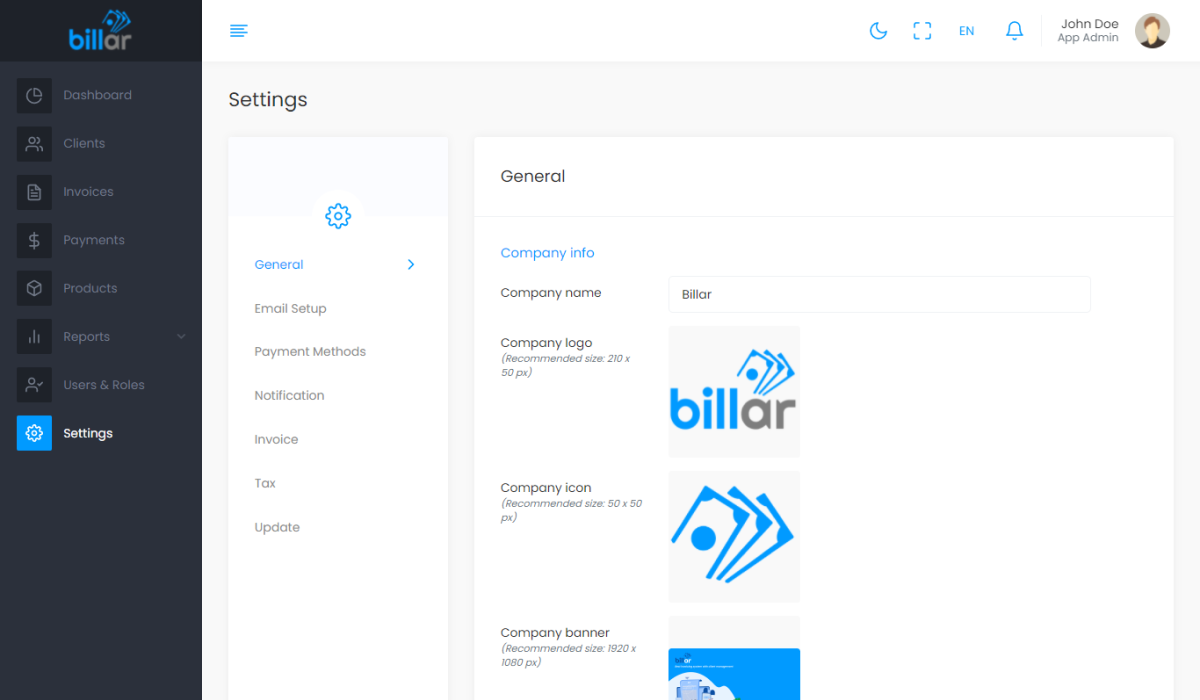Click the company banner image
The image size is (1200, 700).
click(734, 658)
